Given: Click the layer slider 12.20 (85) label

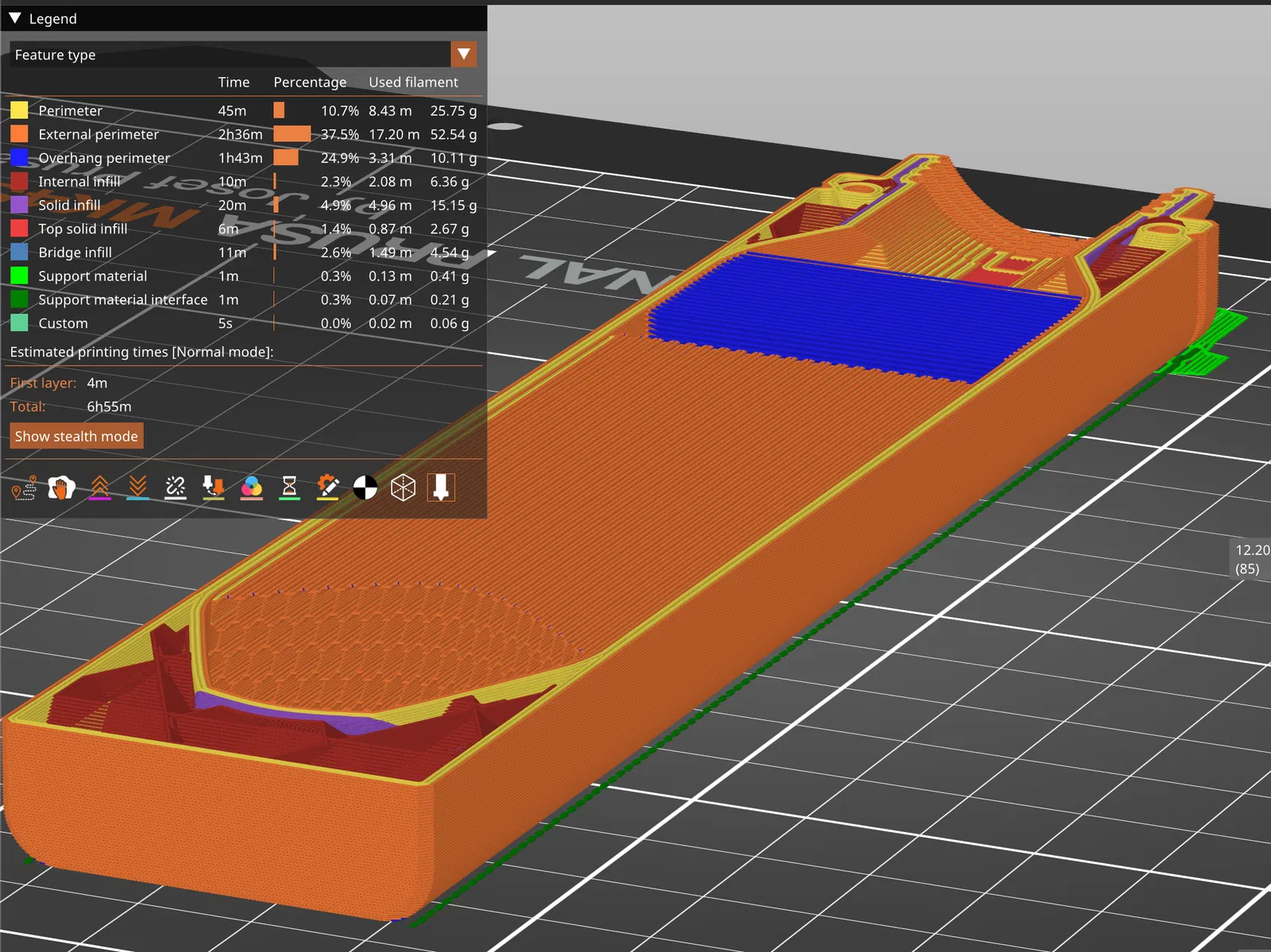Looking at the screenshot, I should (1251, 559).
